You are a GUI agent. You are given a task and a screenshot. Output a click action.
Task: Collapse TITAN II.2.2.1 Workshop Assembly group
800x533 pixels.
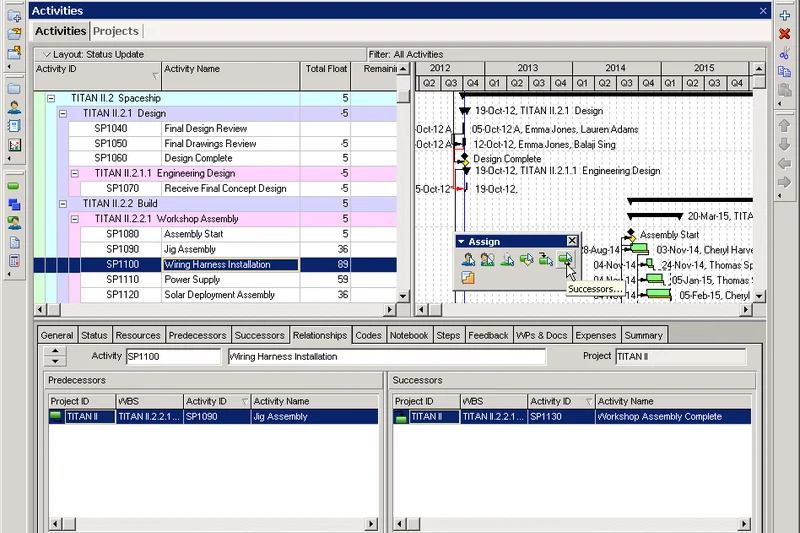[74, 219]
